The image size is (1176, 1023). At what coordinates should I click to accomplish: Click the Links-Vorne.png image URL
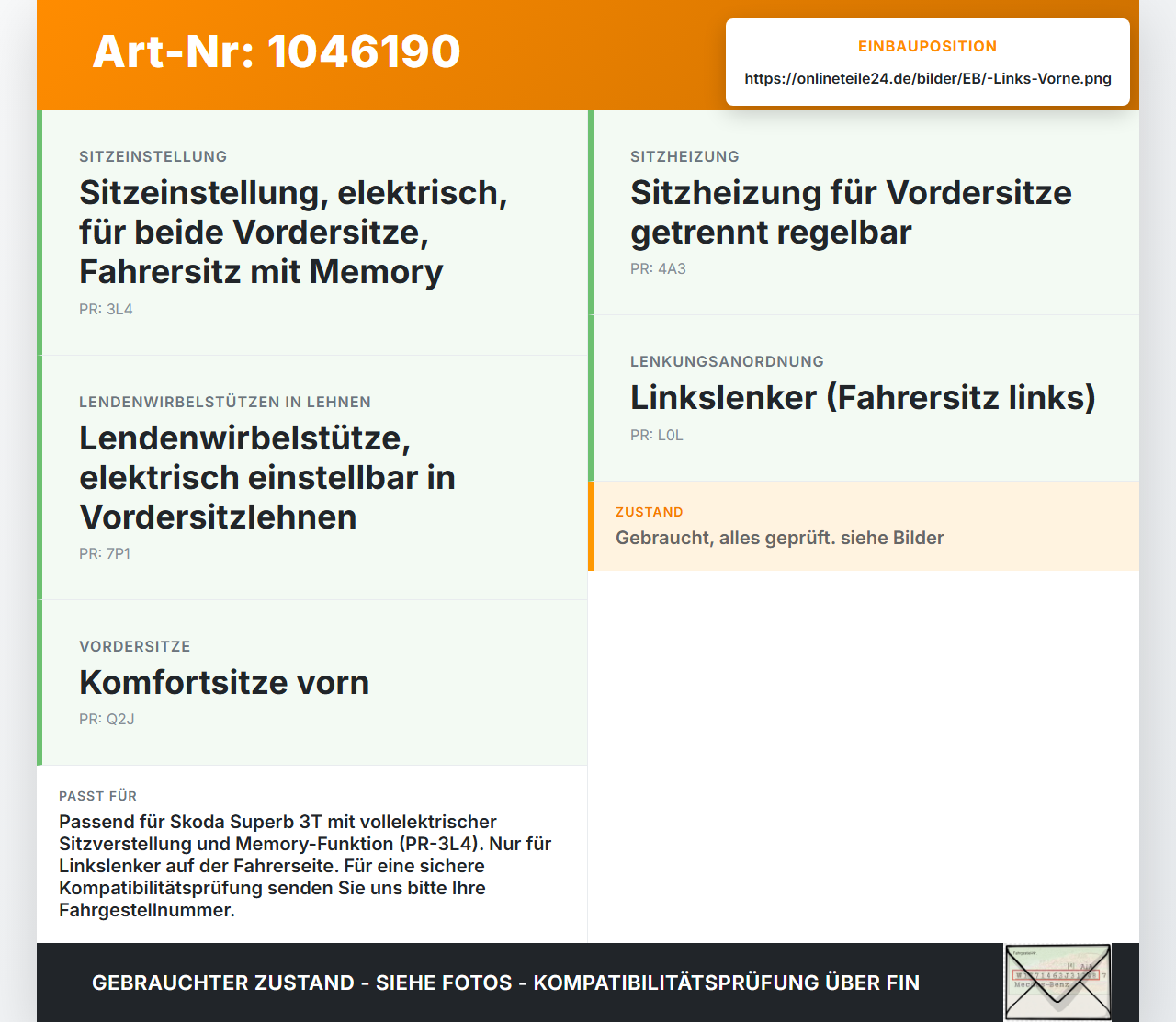click(x=928, y=78)
